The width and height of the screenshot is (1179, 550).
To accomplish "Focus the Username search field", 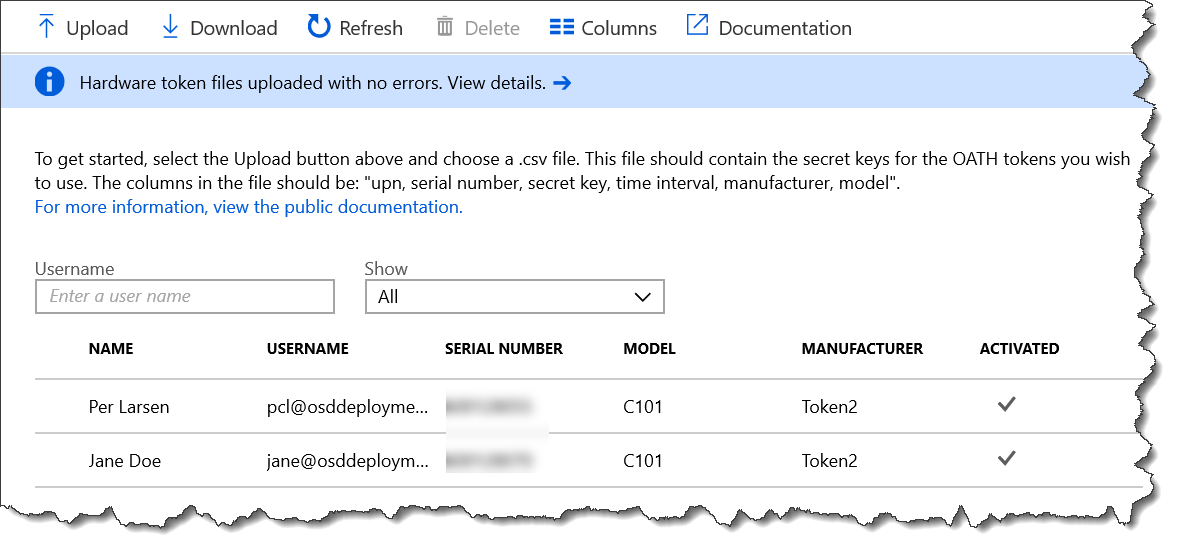I will pyautogui.click(x=185, y=297).
